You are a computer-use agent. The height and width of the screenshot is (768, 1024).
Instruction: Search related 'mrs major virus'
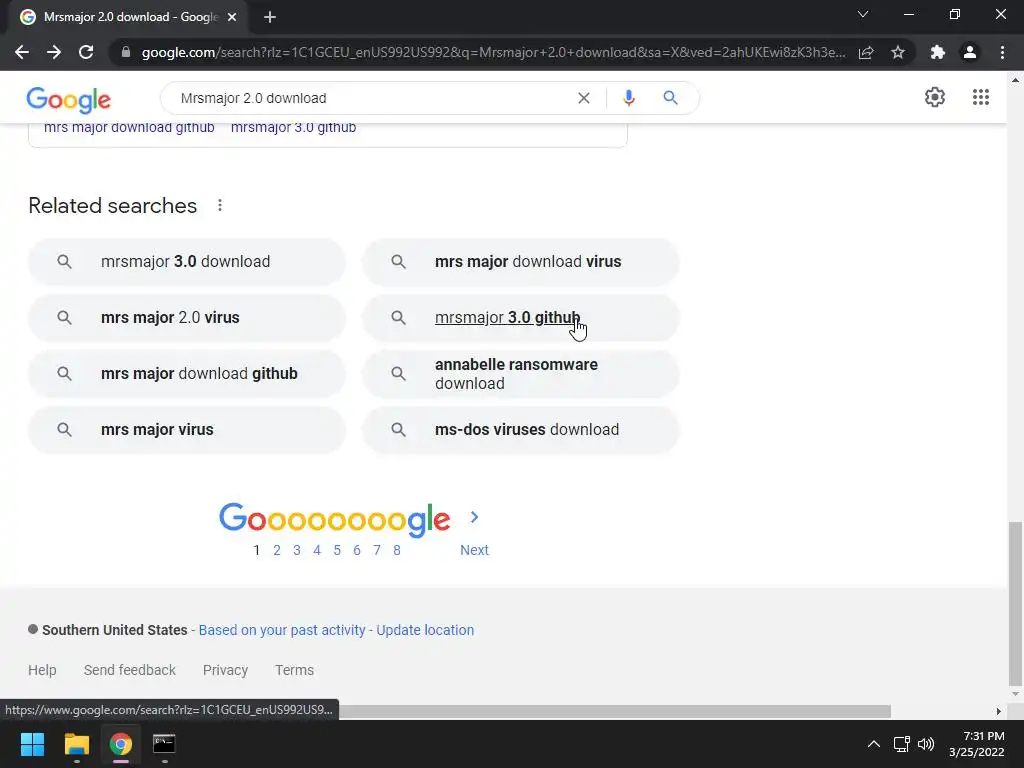coord(186,430)
